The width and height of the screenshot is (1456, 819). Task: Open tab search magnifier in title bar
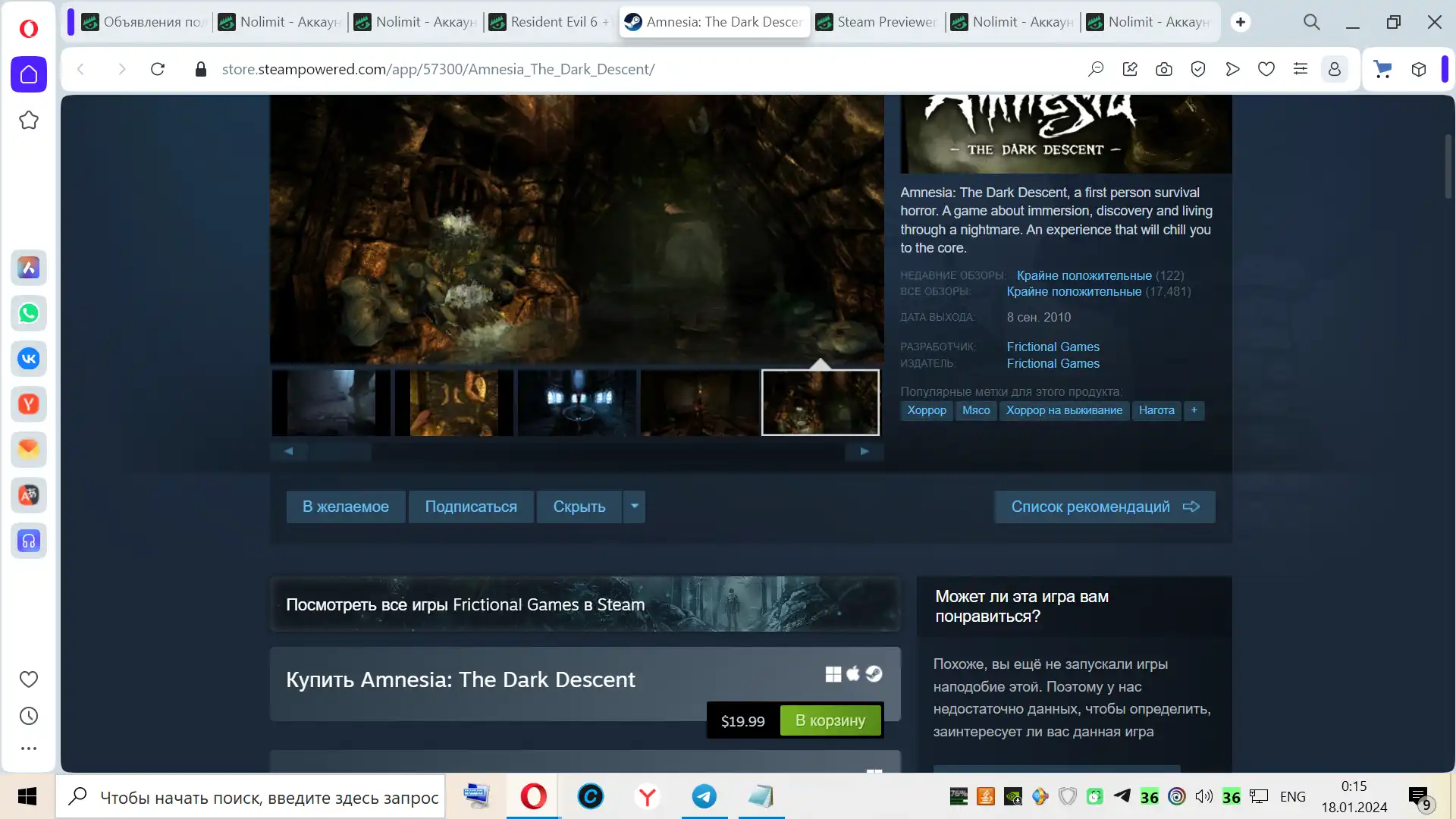[1312, 22]
